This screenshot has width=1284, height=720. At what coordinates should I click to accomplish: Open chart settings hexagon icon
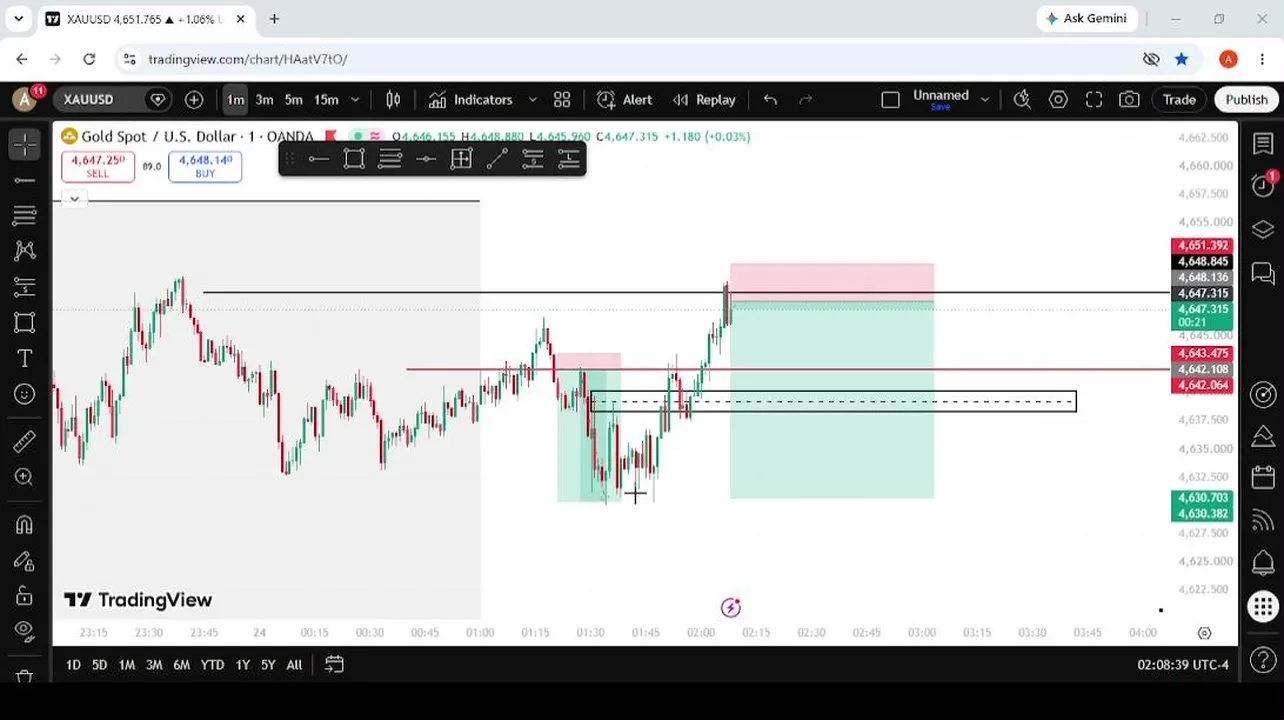coord(1058,99)
